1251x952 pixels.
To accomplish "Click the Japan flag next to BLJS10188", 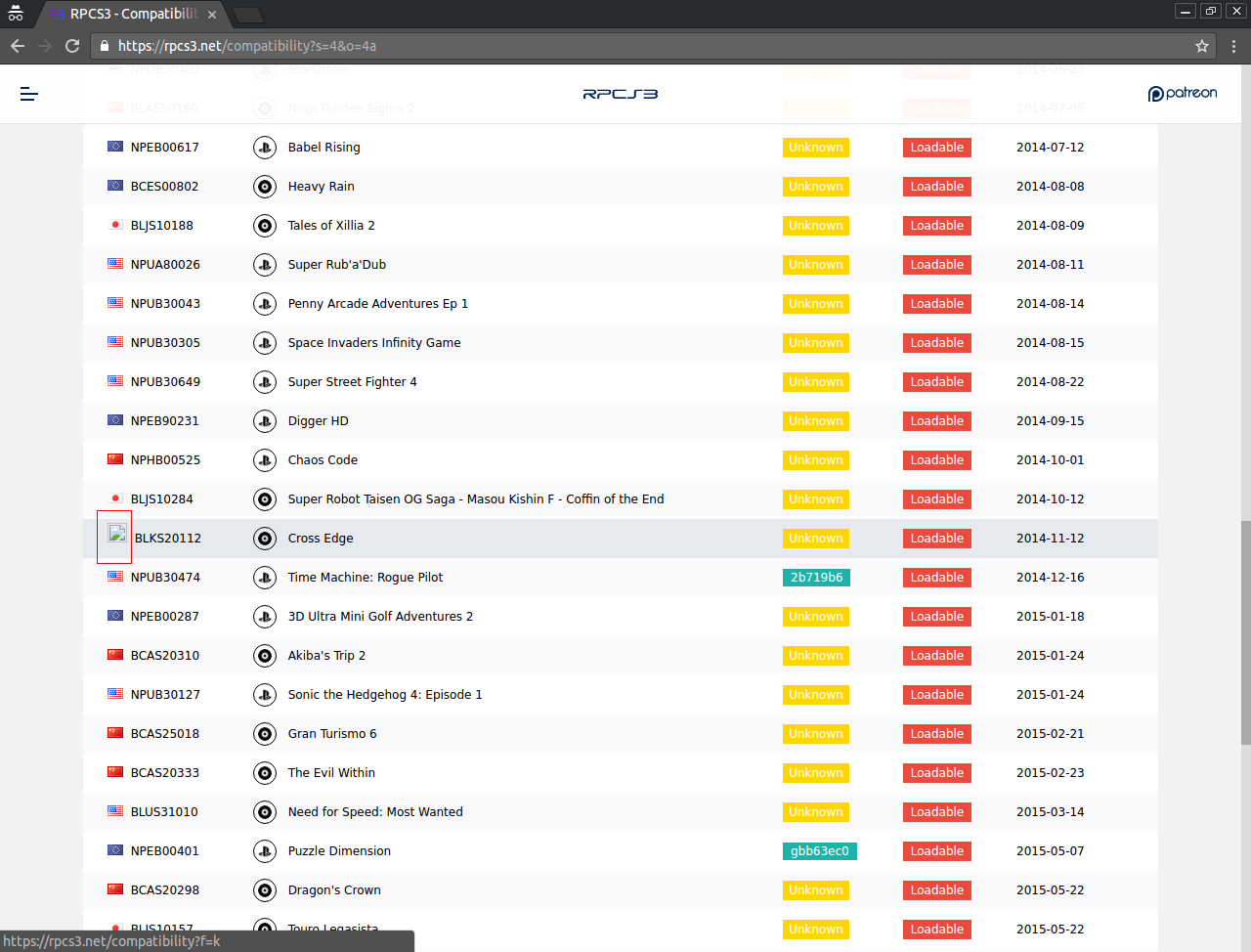I will [115, 225].
